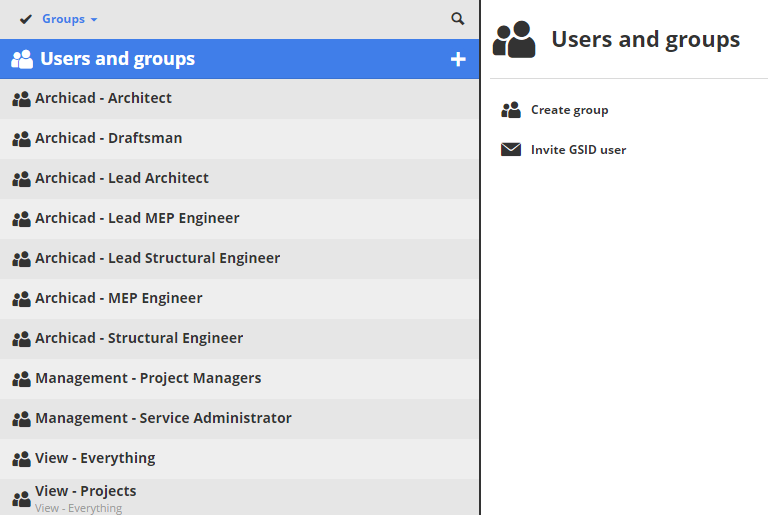This screenshot has width=768, height=515.
Task: Select Archicad - Structural Engineer group
Action: pyautogui.click(x=139, y=338)
